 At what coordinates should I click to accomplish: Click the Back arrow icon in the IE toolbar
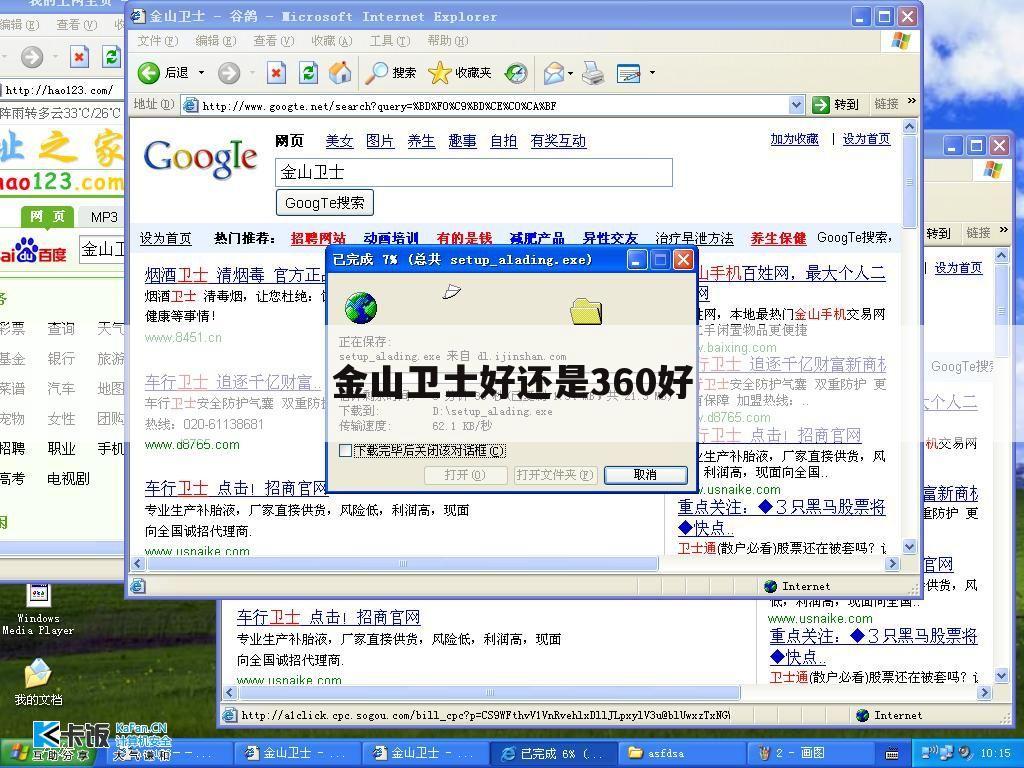[149, 72]
